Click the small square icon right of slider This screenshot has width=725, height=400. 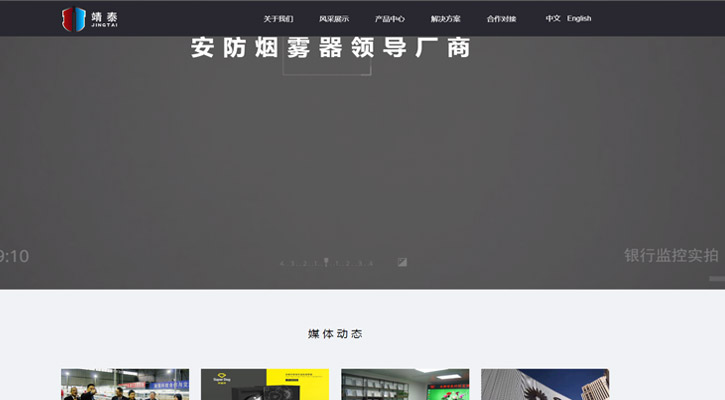point(402,262)
